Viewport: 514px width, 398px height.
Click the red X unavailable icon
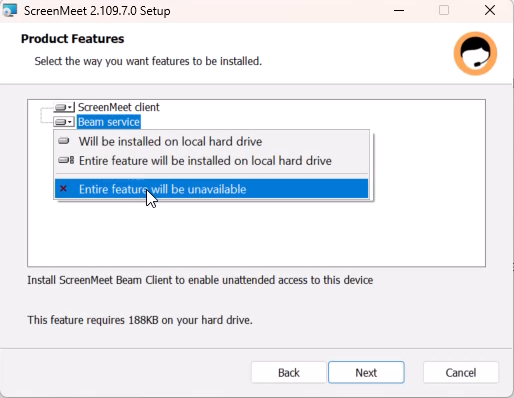(x=63, y=189)
